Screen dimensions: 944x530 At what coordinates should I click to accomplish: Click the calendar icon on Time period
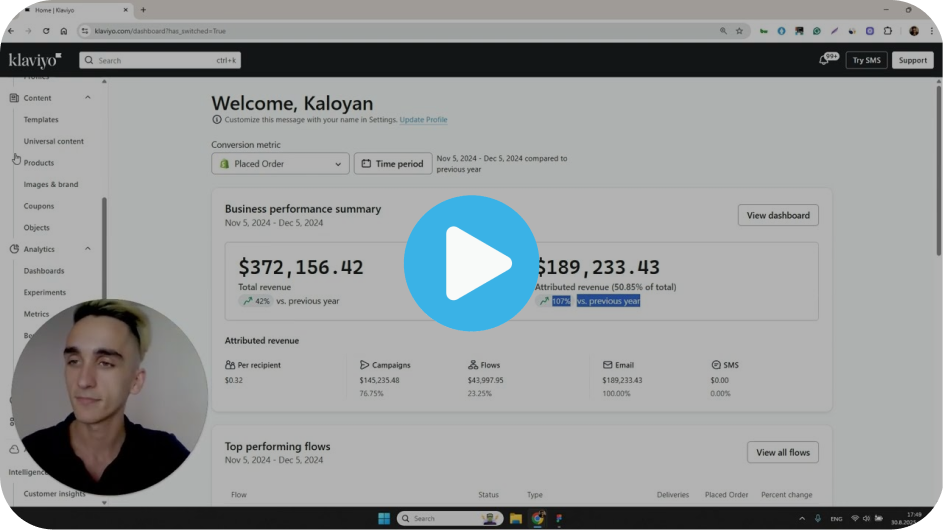(x=366, y=164)
